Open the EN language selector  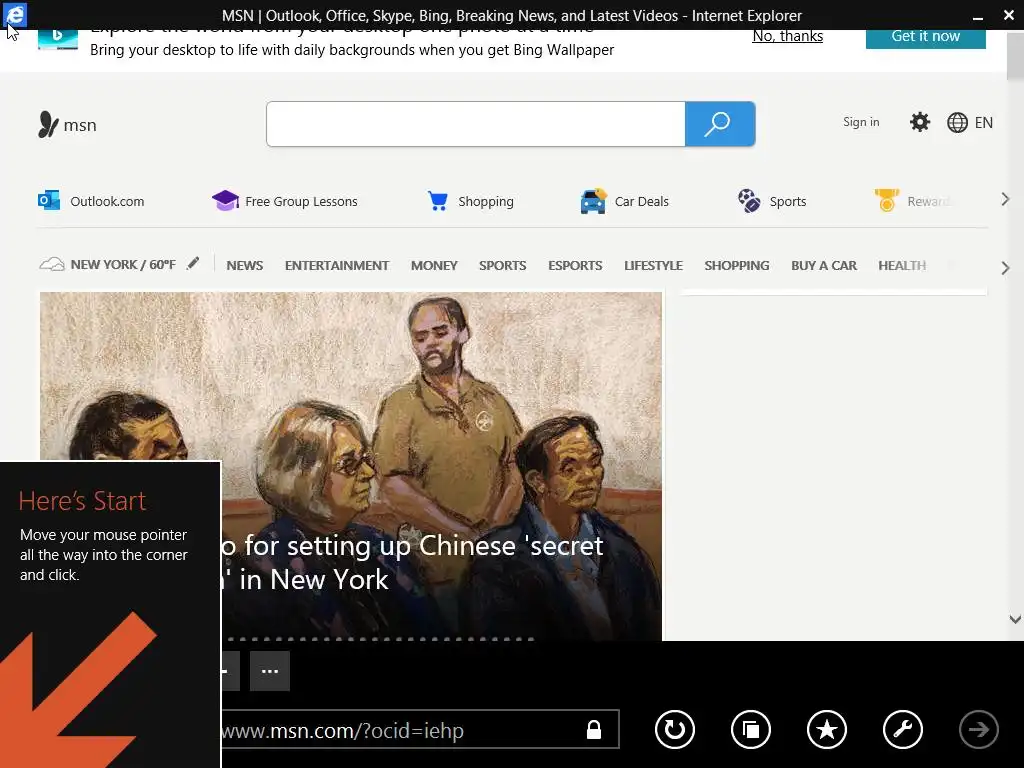(984, 123)
